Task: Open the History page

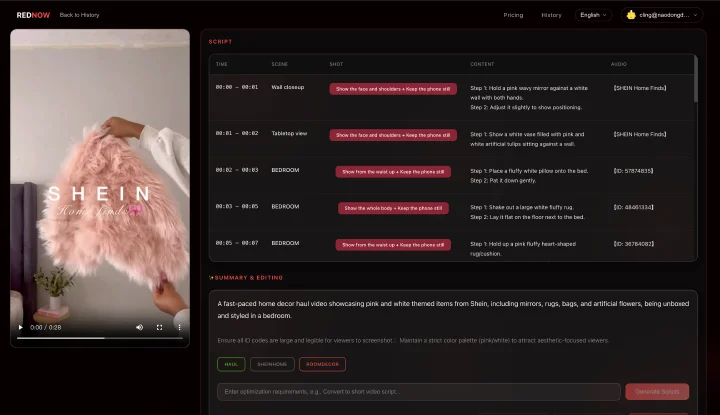Action: [551, 15]
